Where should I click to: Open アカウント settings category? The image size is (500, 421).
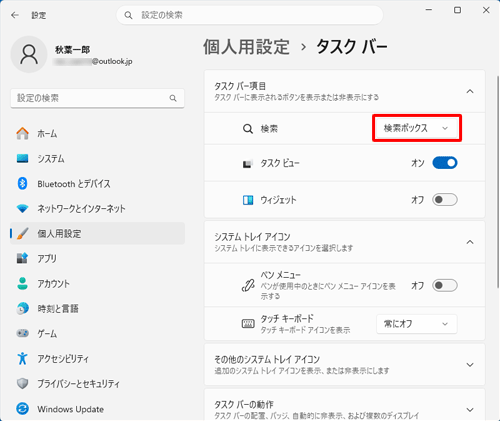(97, 284)
